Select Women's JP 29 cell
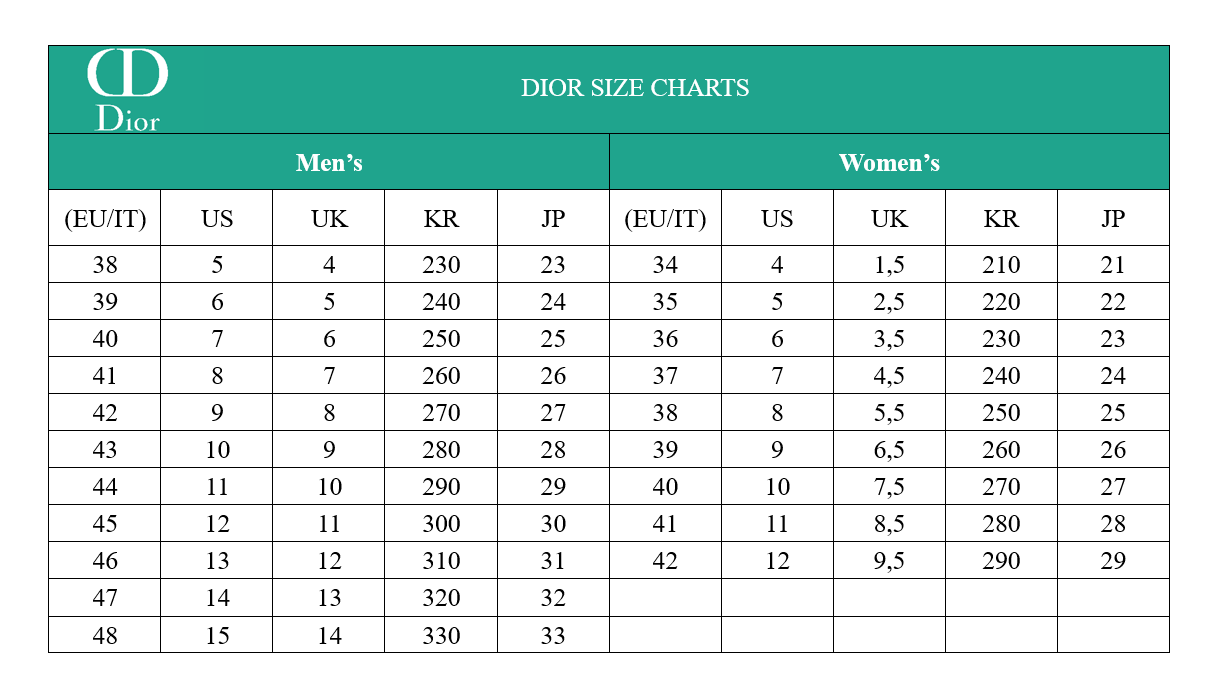 1113,561
